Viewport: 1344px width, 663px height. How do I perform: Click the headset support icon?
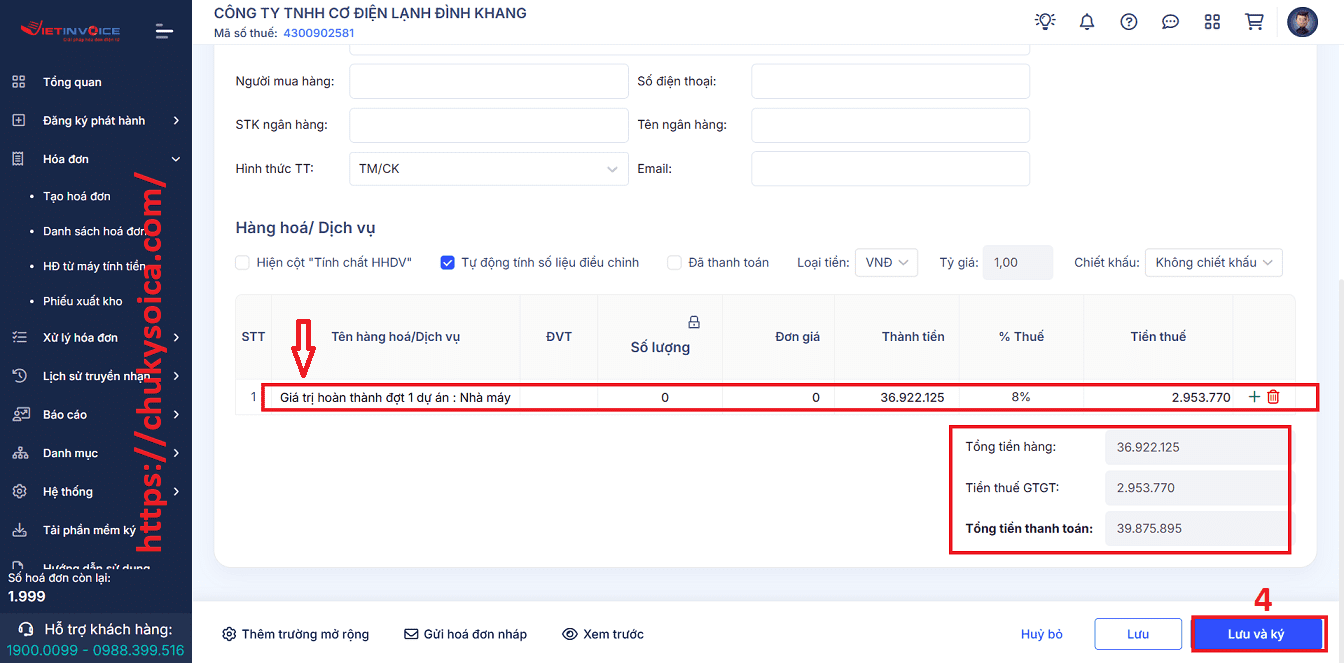coord(27,629)
